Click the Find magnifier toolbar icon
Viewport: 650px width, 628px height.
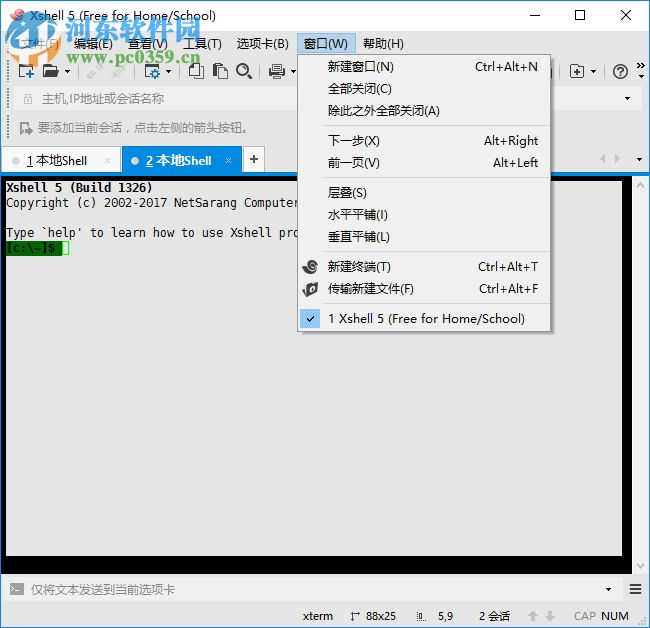(x=244, y=71)
